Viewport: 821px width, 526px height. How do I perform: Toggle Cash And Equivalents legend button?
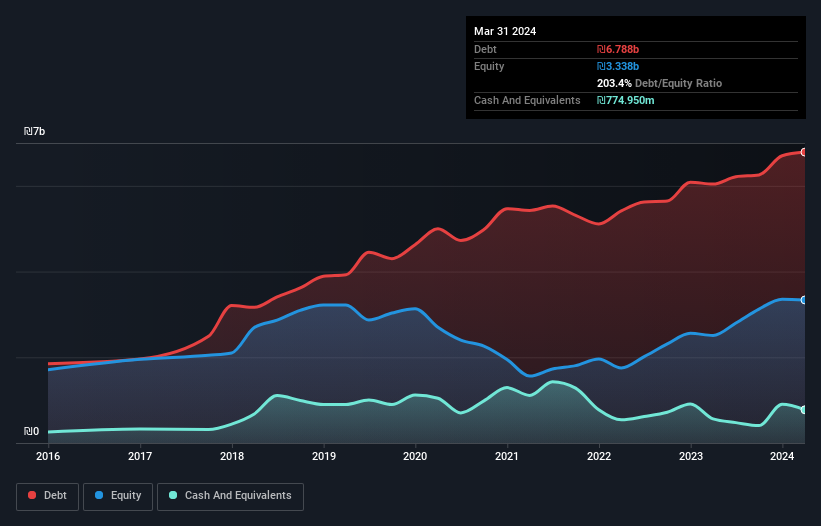pyautogui.click(x=230, y=496)
